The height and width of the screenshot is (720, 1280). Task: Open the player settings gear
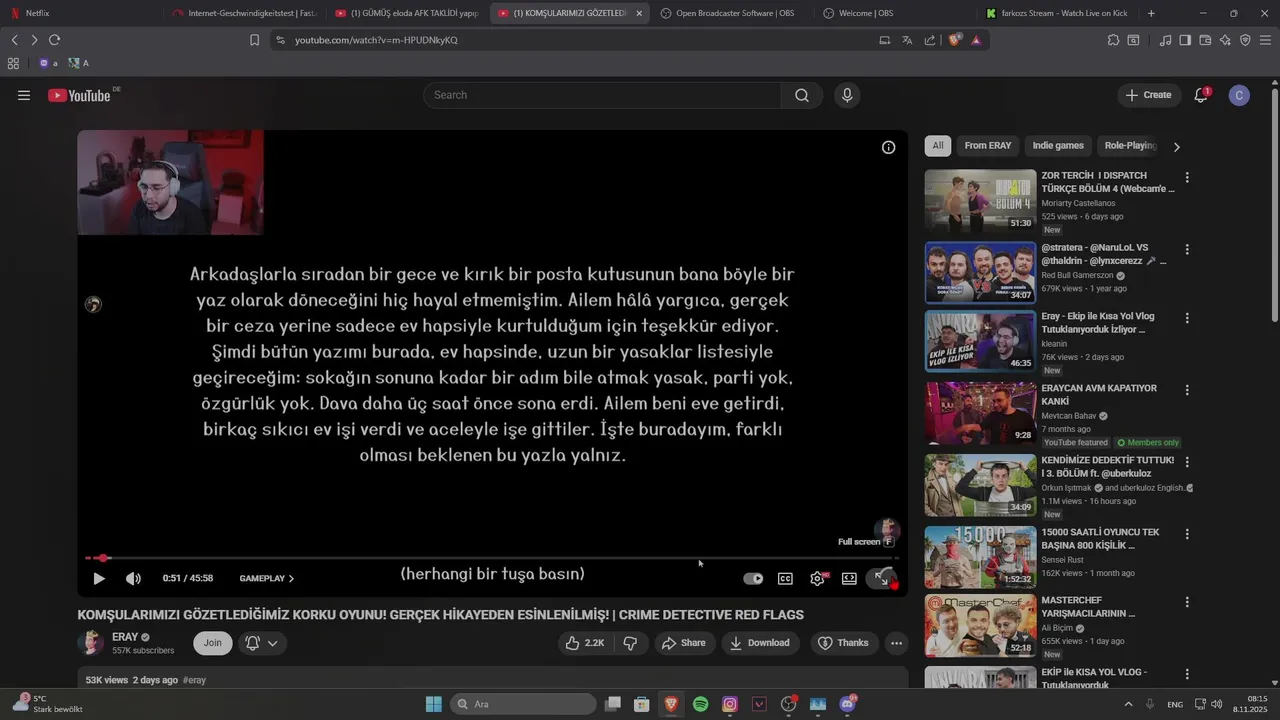(x=818, y=578)
